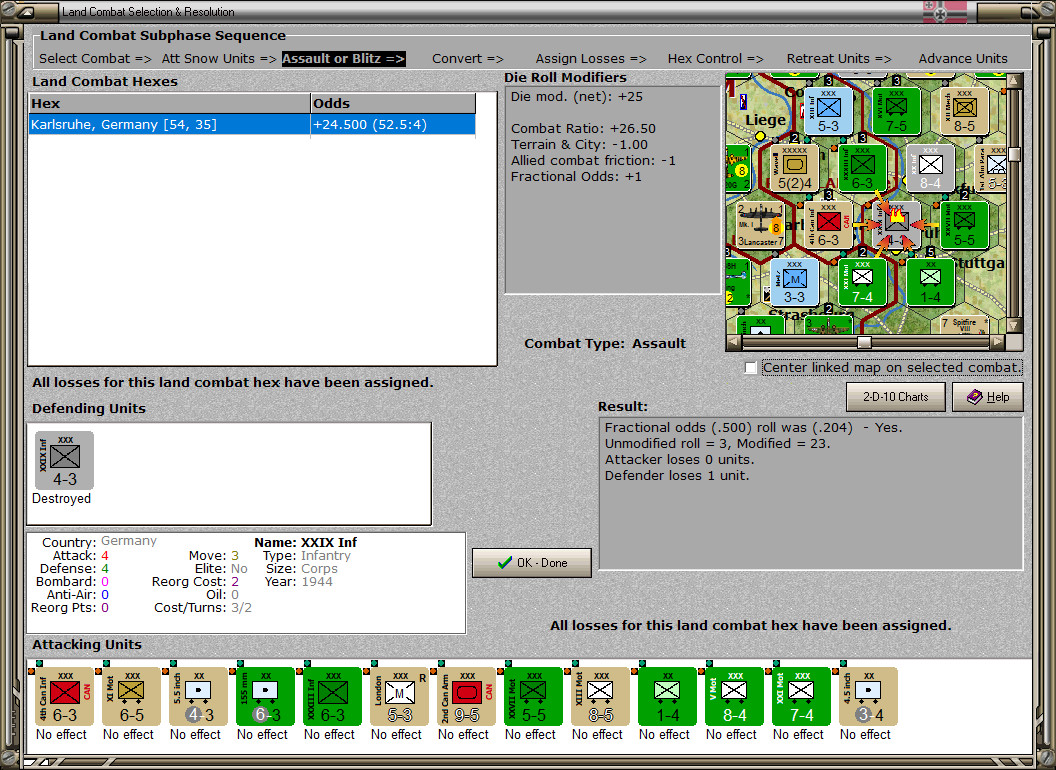Click the burning Karlsruhe combat hex on map
This screenshot has width=1056, height=770.
(x=896, y=225)
